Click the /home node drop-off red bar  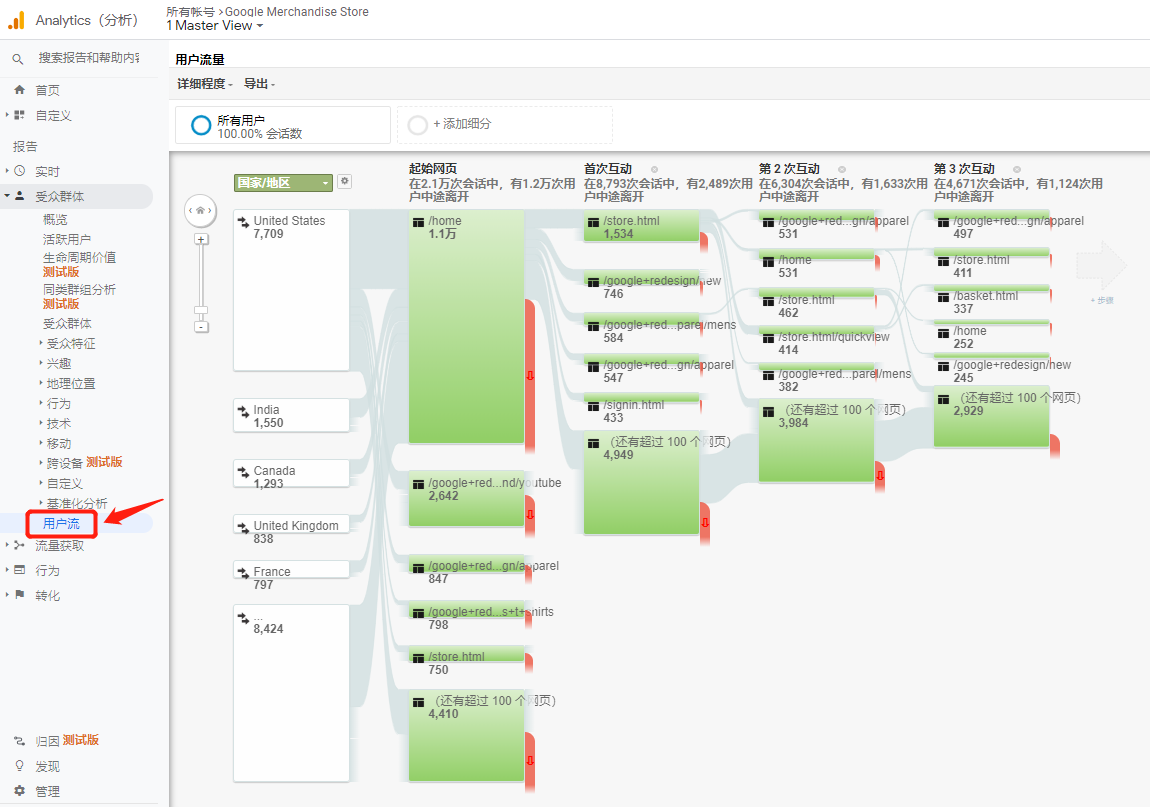coord(530,375)
